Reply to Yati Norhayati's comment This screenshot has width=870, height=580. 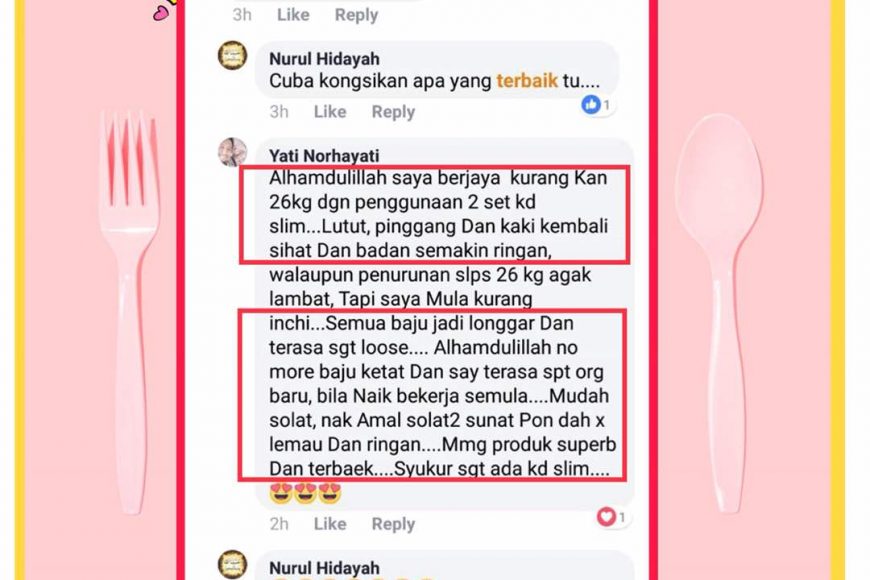click(393, 524)
